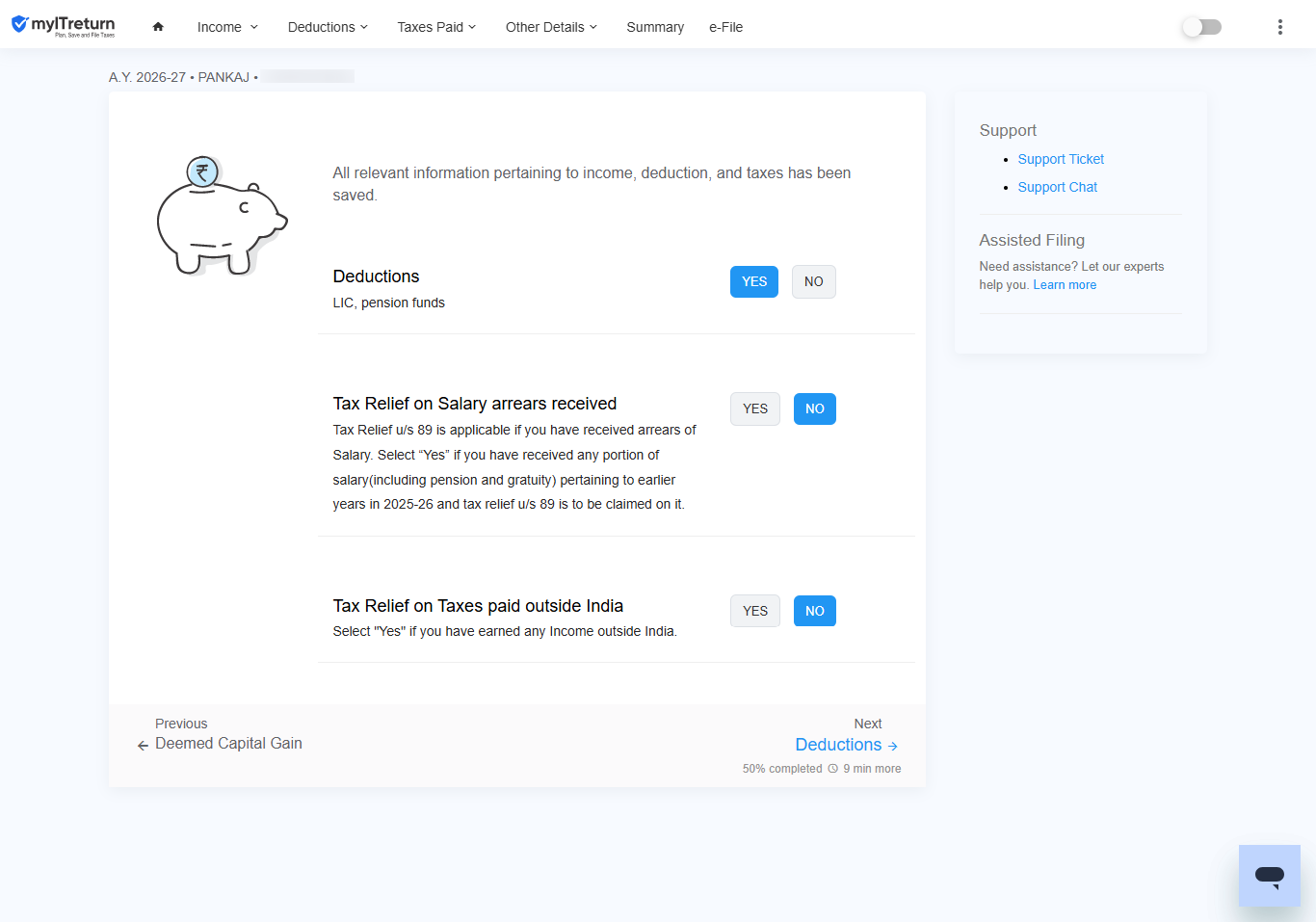Go to next step Deductions link
The width and height of the screenshot is (1316, 922).
(838, 745)
